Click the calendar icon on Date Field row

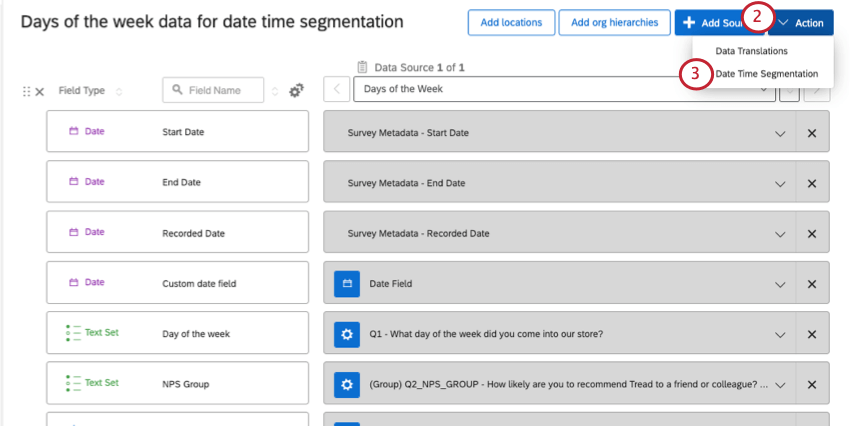click(347, 284)
